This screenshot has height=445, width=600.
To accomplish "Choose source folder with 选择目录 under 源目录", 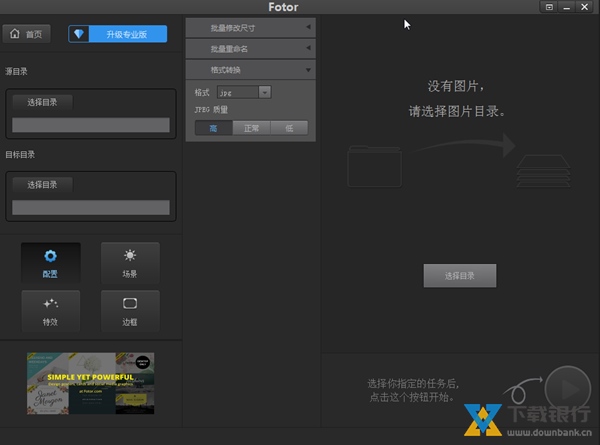I will (42, 102).
